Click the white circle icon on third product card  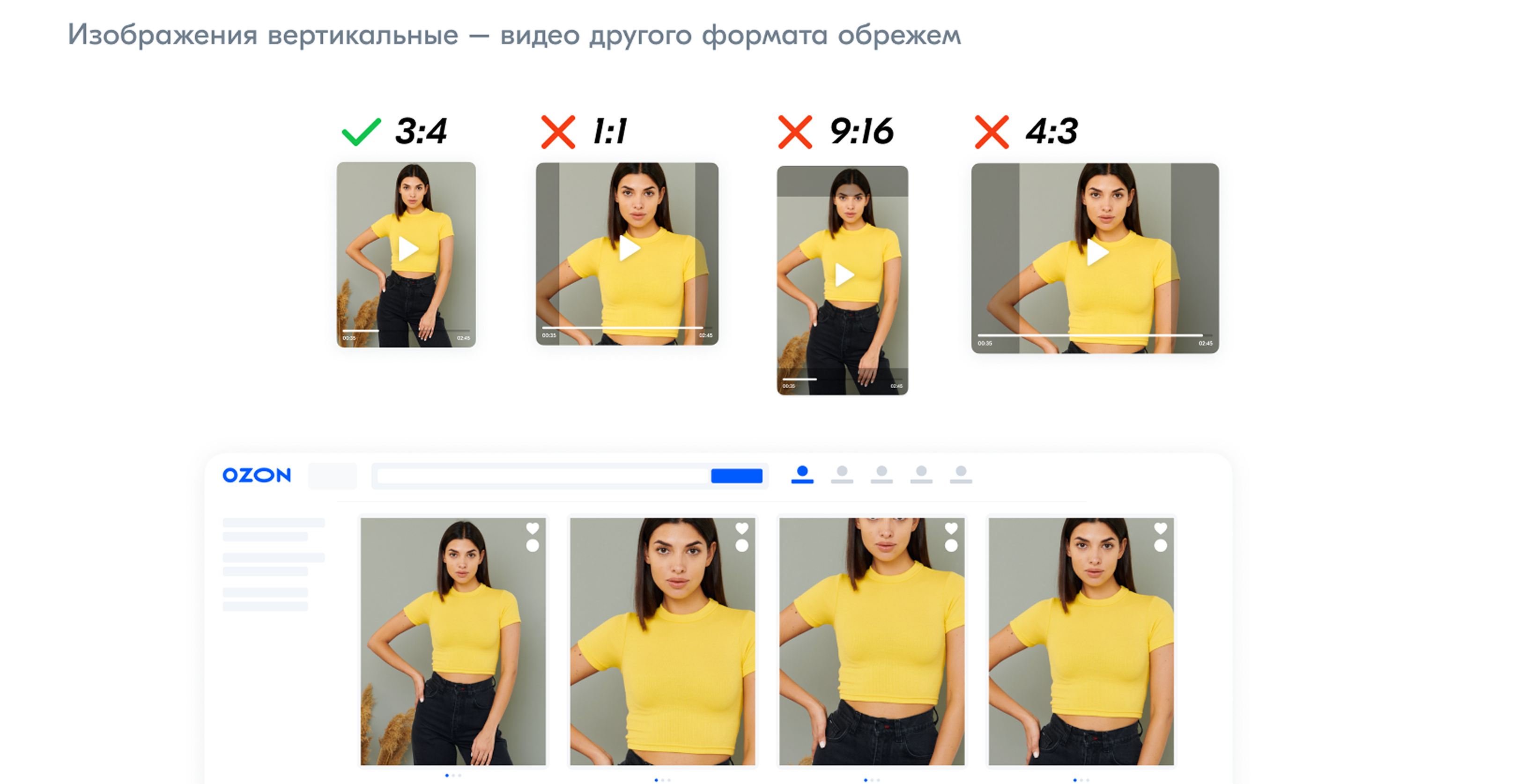tap(951, 546)
